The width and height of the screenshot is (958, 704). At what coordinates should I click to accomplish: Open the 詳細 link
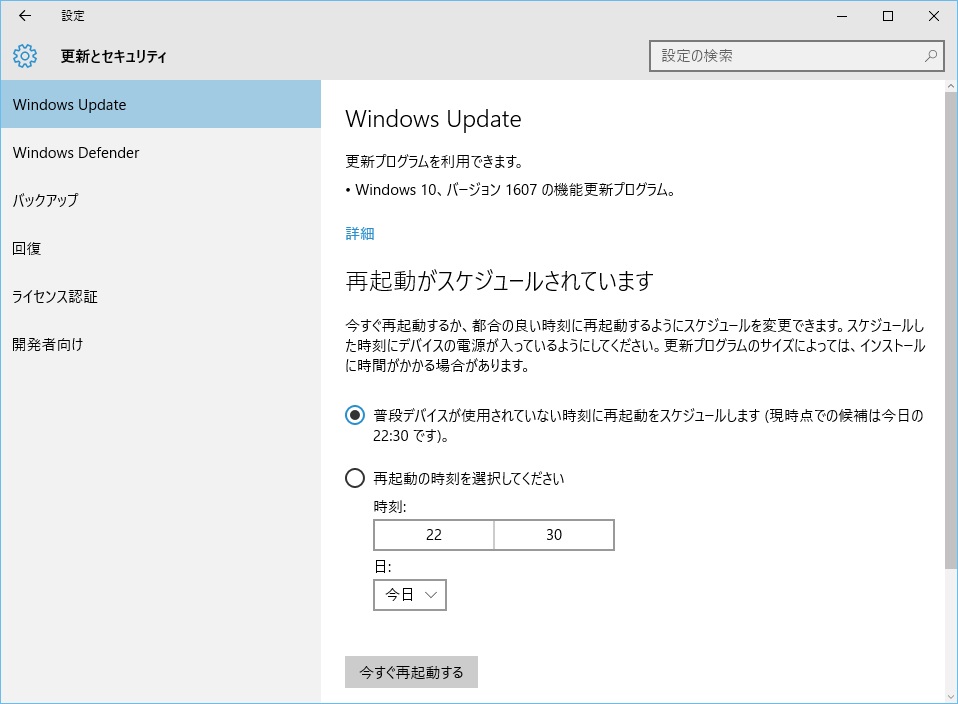click(360, 233)
